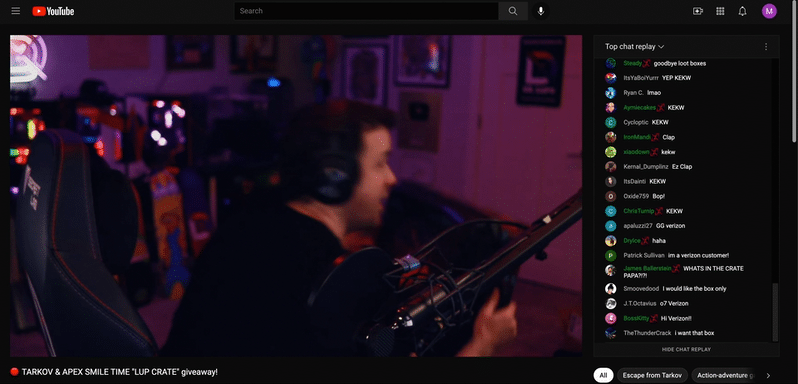Click ItsYaBoiYurrr's avatar in chat
798x384 pixels.
(x=611, y=78)
